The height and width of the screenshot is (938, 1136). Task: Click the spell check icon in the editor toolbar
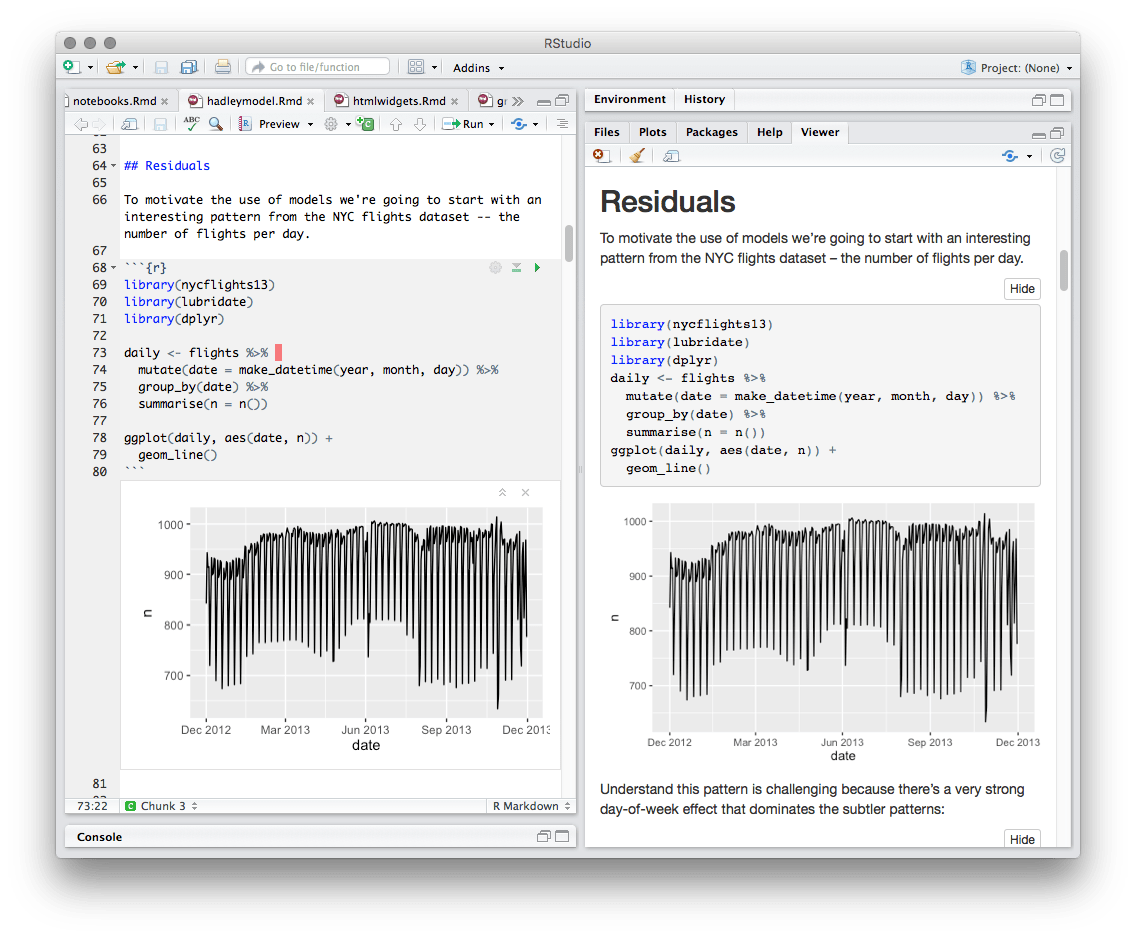tap(190, 123)
